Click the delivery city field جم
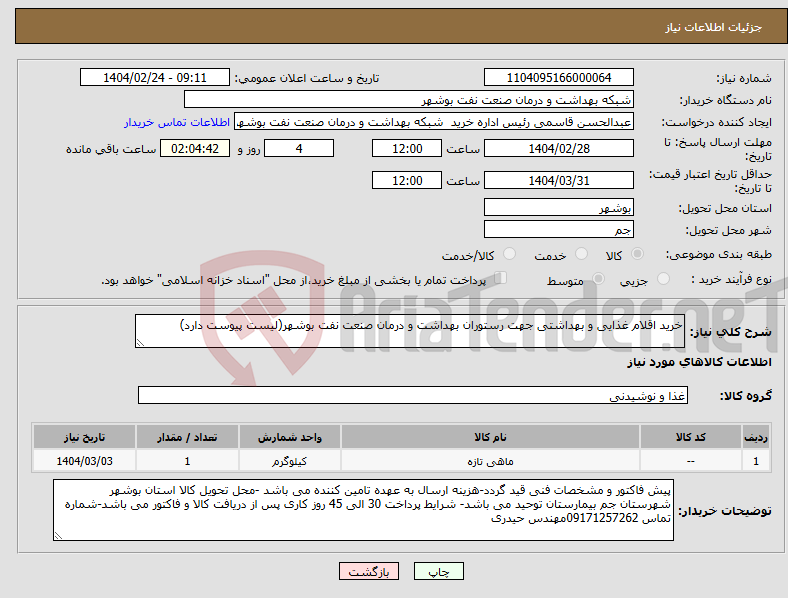 (x=559, y=229)
